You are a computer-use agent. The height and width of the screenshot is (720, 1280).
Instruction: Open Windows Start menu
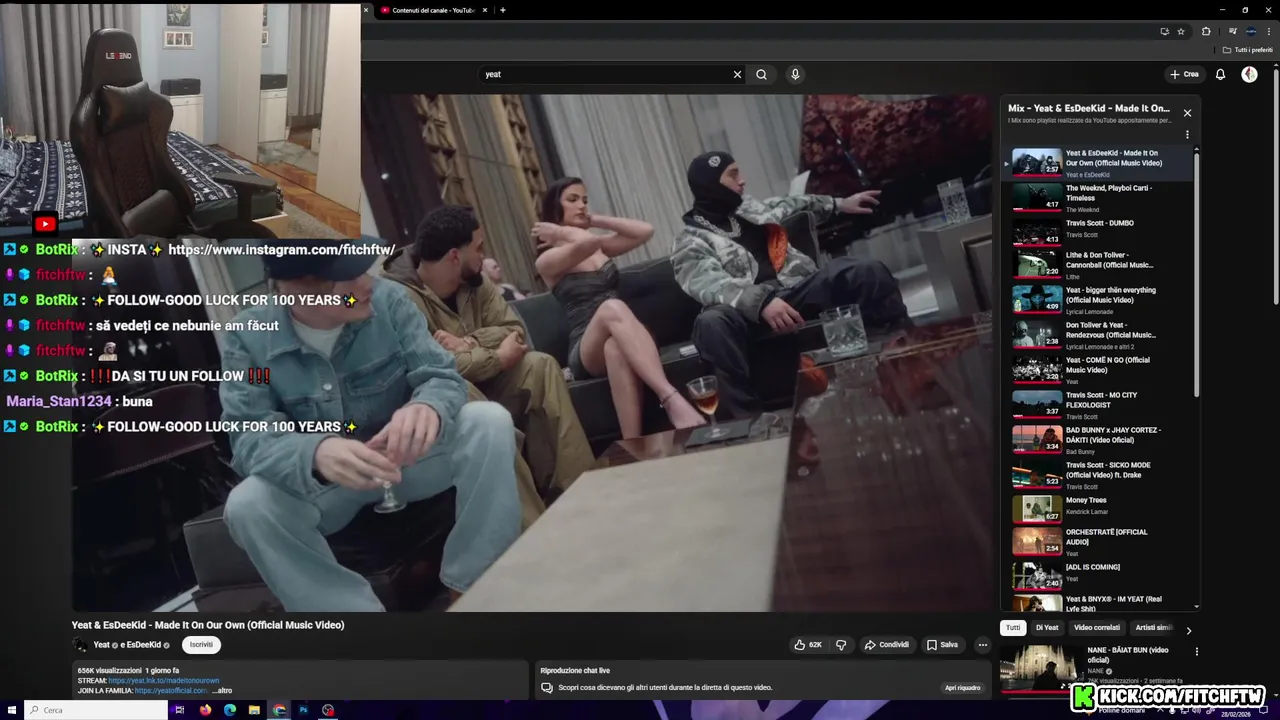12,710
